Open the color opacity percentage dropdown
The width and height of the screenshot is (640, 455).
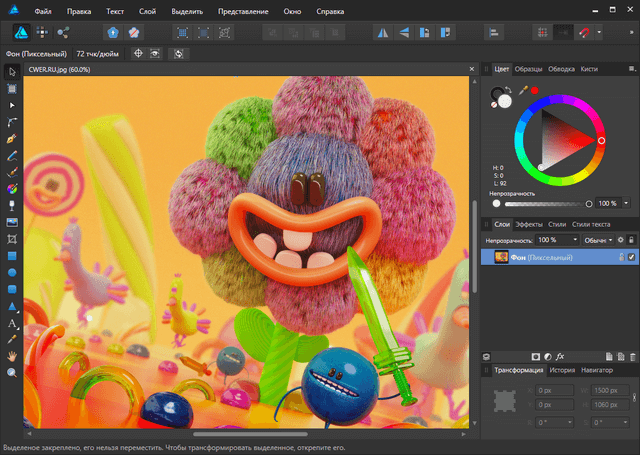click(x=624, y=203)
